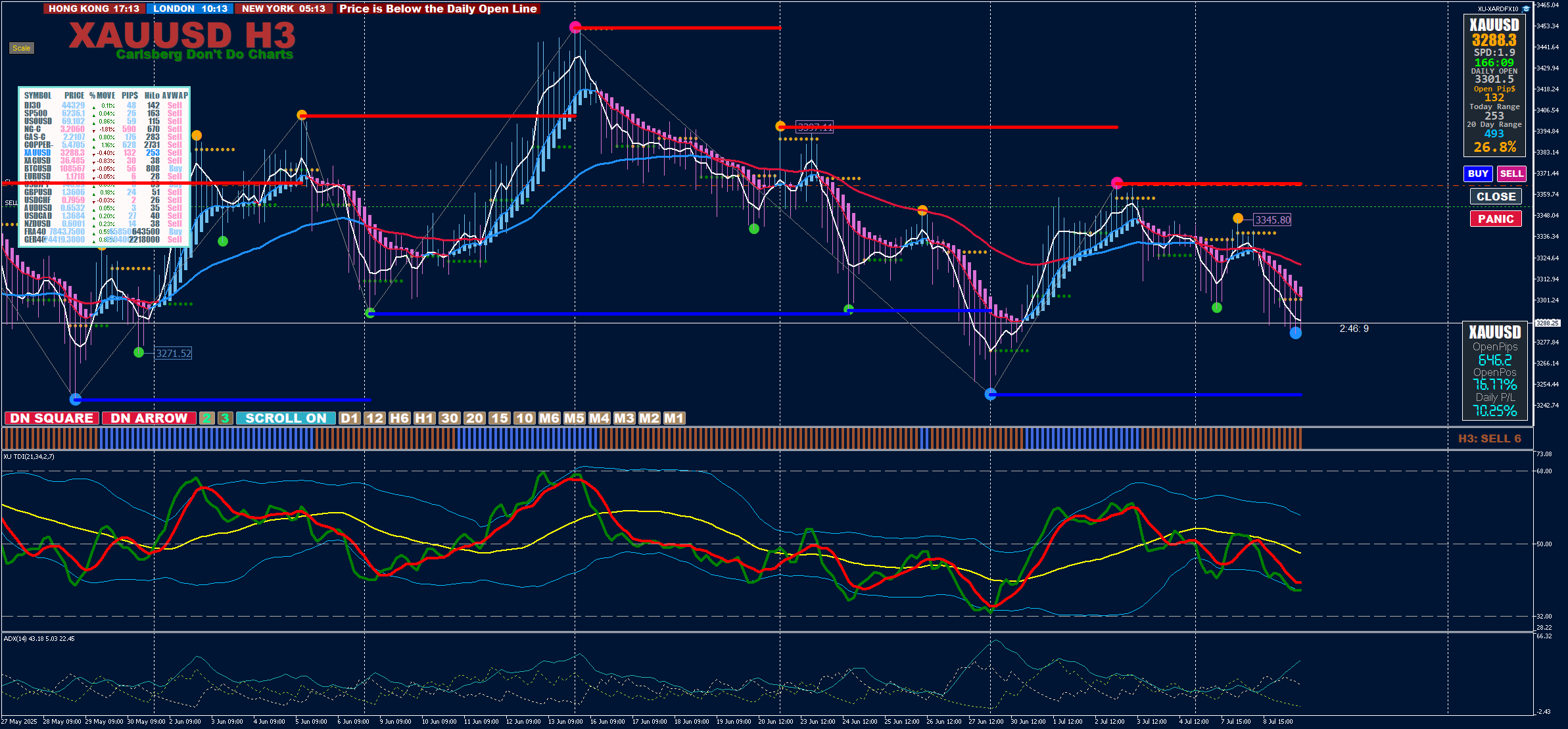Click the small green 2 button
Image resolution: width=1568 pixels, height=729 pixels.
point(206,418)
